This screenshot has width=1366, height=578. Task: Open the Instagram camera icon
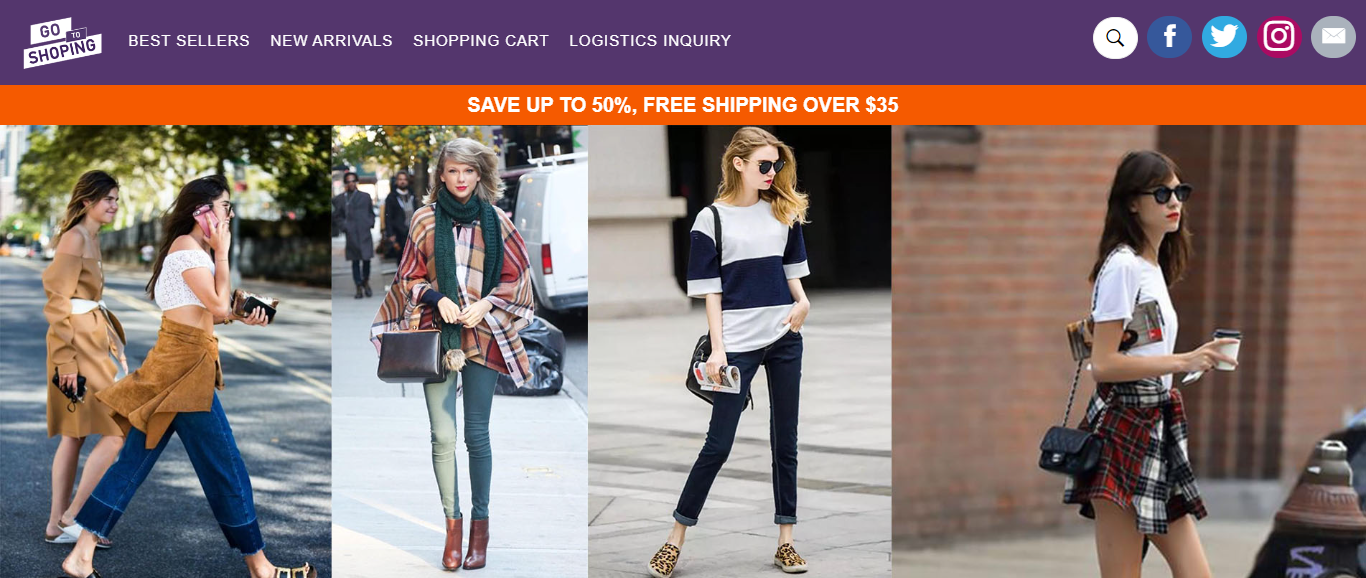click(1279, 37)
